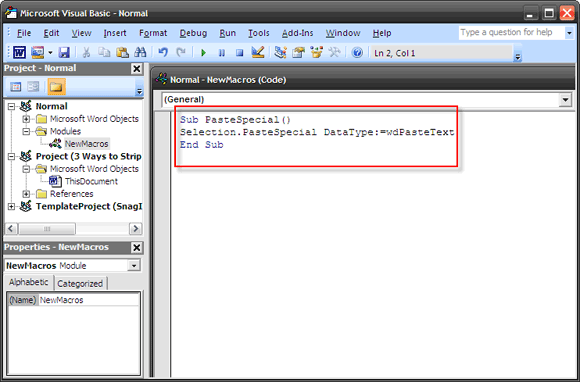Click the Copy icon in toolbar

104,53
